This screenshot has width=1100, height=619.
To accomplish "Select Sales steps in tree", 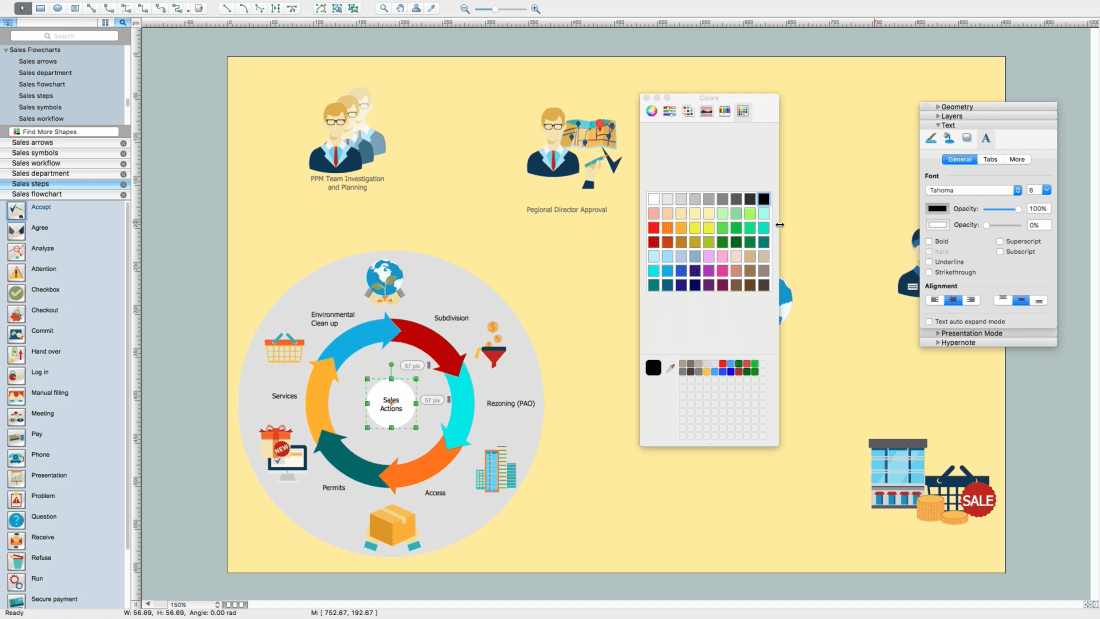I will tap(36, 95).
